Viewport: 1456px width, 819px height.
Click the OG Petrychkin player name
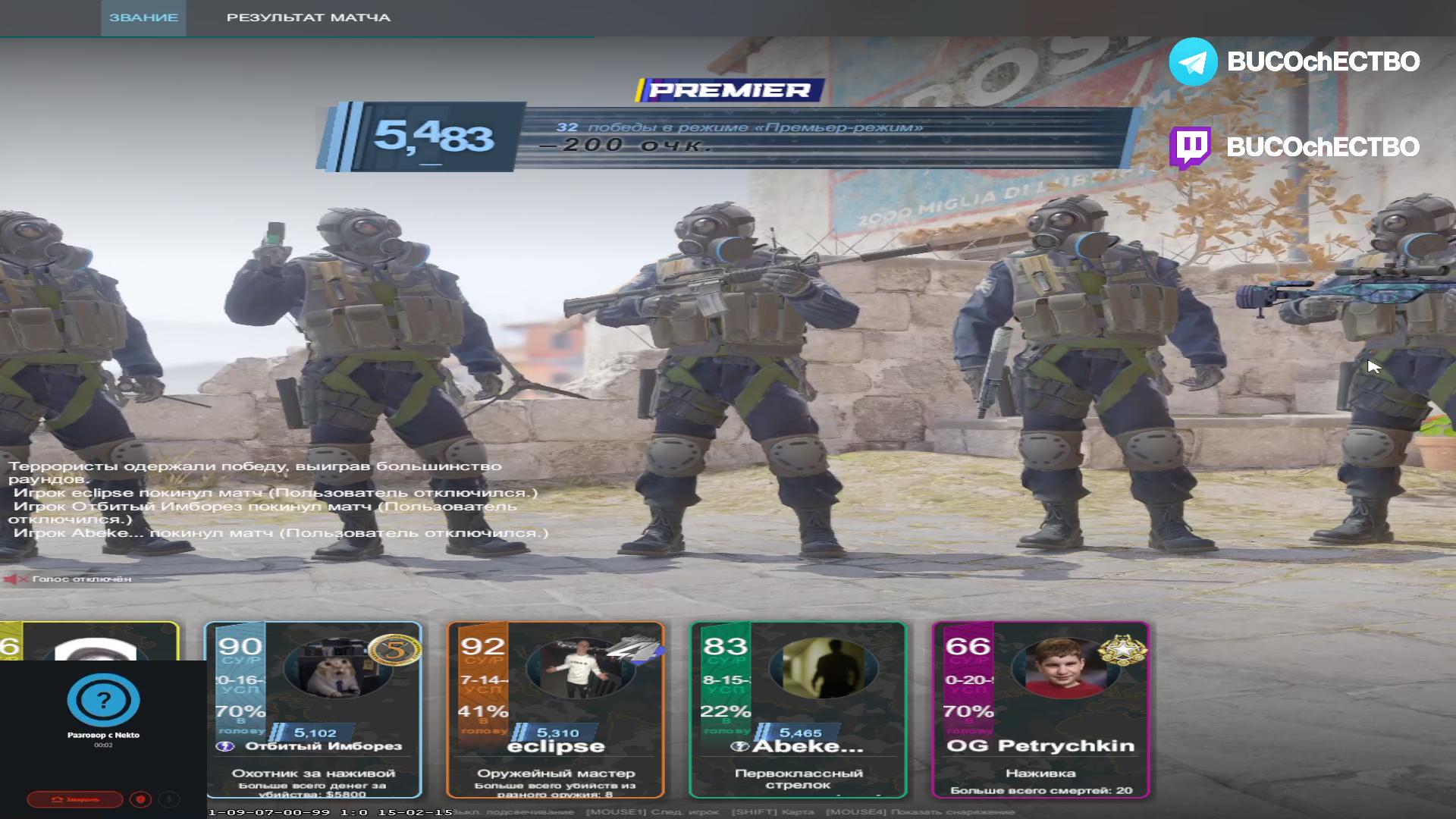click(x=1040, y=746)
